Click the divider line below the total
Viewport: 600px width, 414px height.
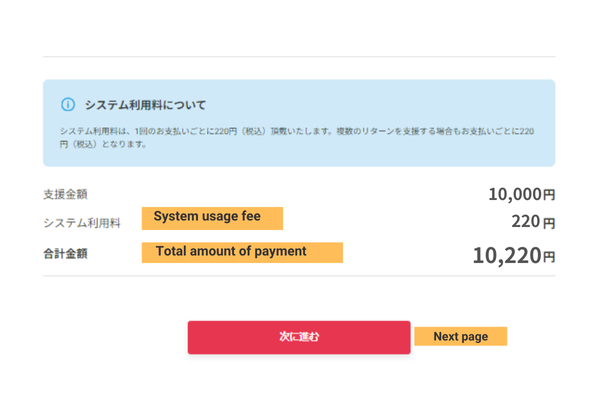click(x=298, y=275)
